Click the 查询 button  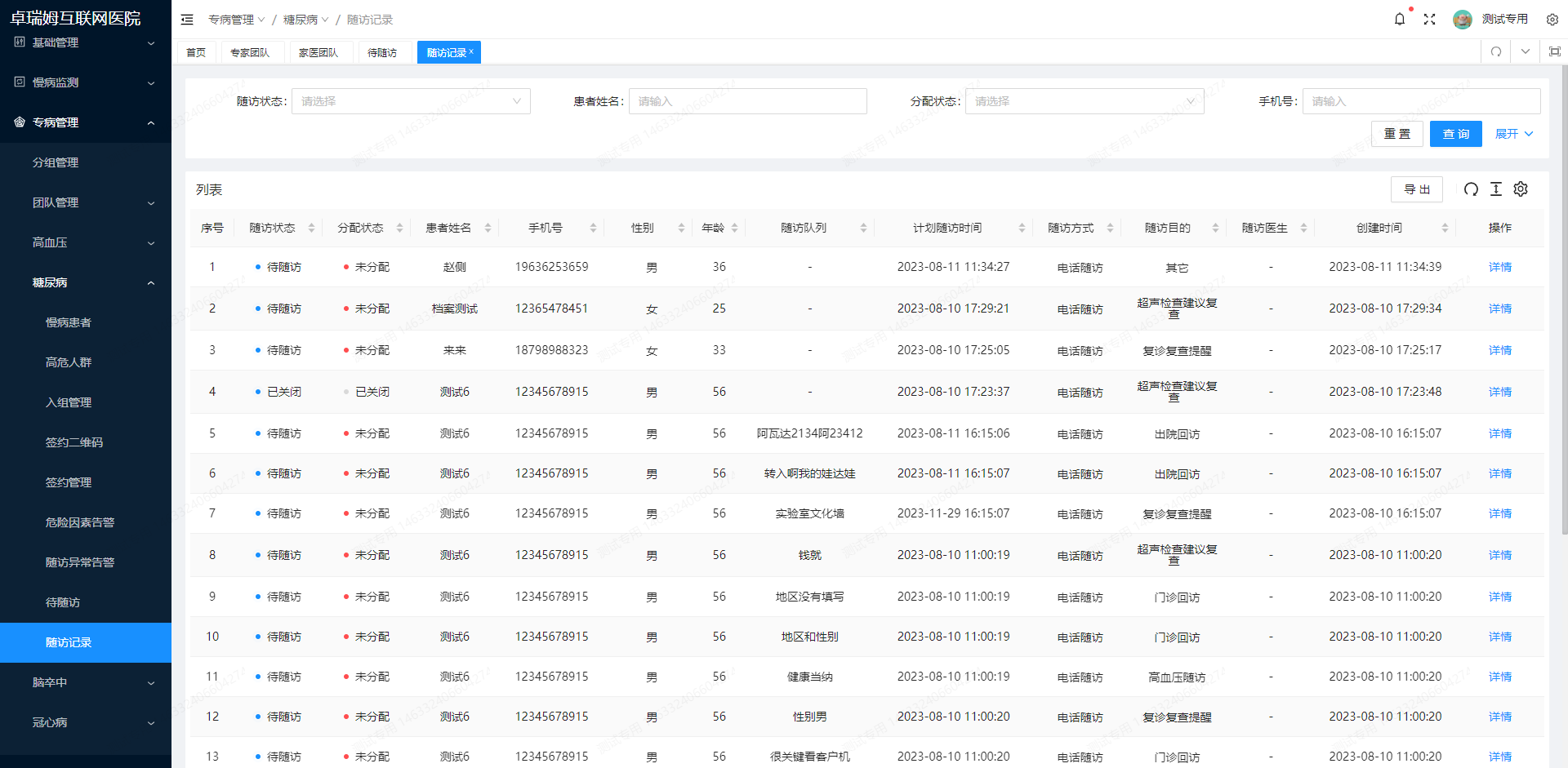pyautogui.click(x=1456, y=134)
